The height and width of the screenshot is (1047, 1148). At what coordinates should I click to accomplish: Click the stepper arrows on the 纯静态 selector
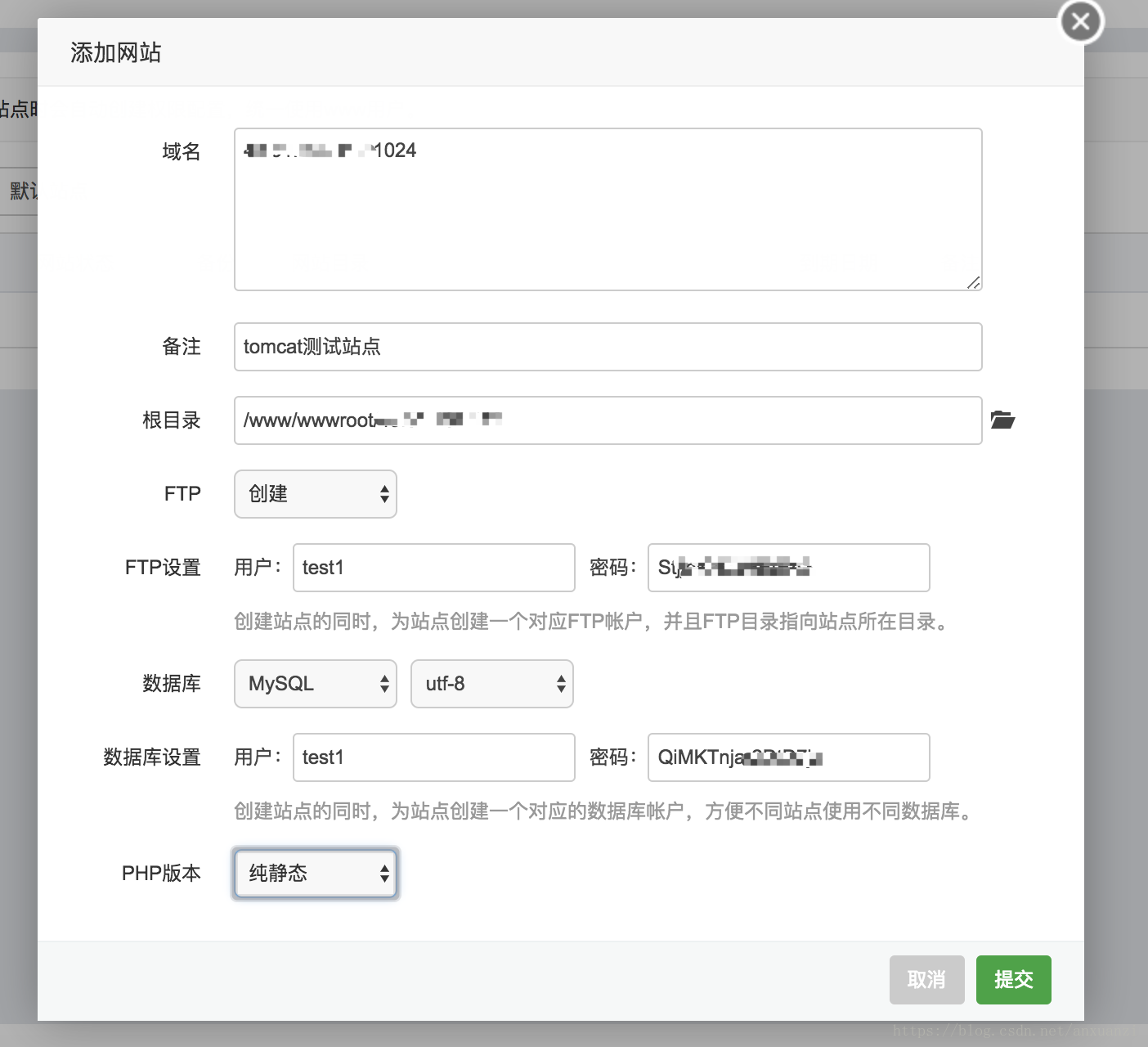click(384, 874)
